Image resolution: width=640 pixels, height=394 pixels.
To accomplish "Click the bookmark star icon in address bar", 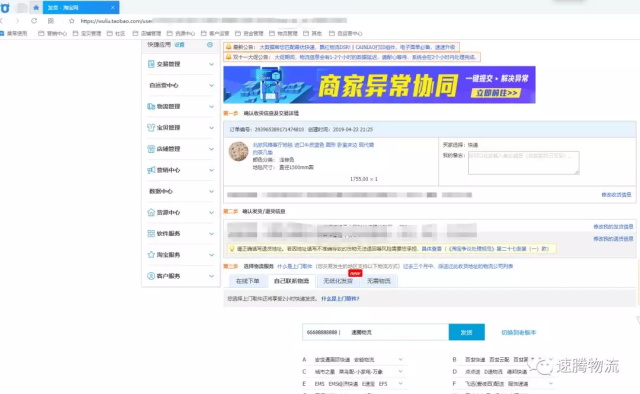I will tap(71, 20).
